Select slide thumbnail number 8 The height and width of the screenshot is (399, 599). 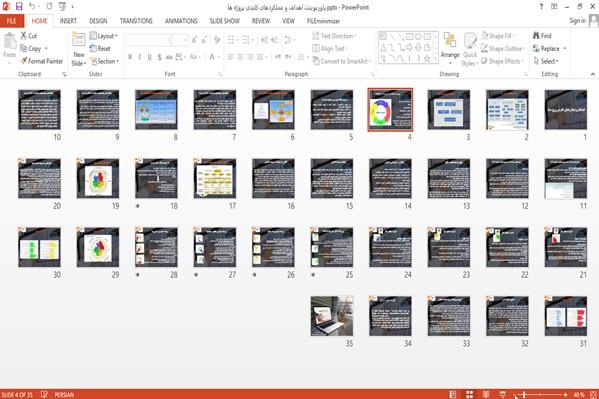point(156,110)
